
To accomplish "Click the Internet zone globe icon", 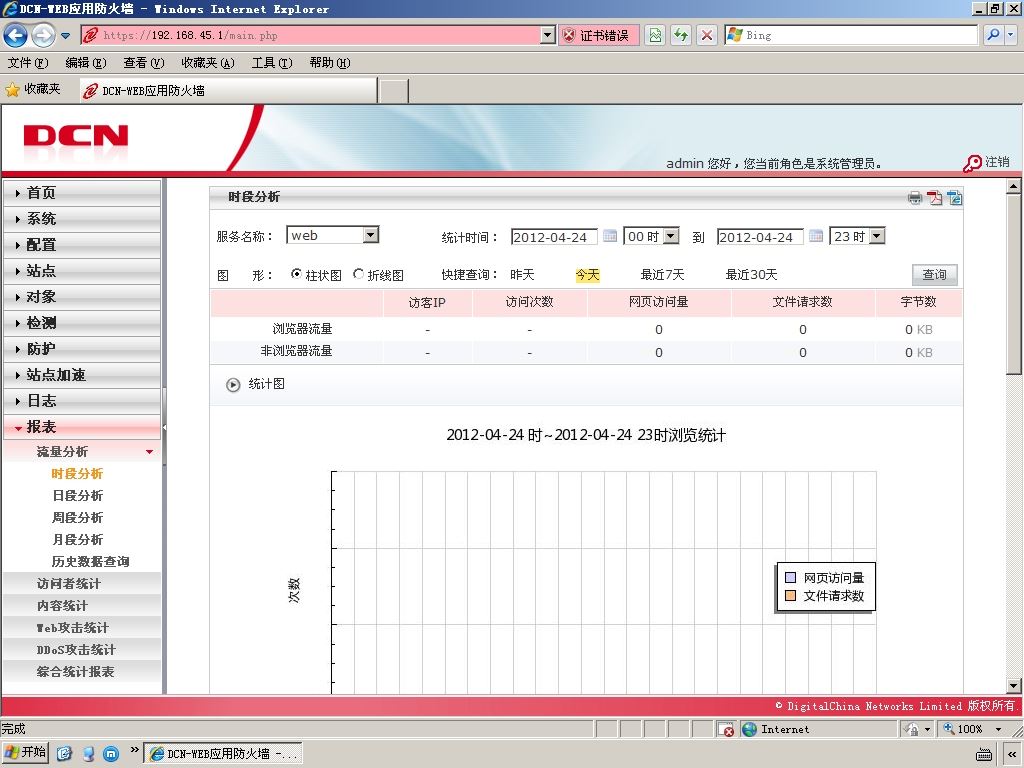I will coord(750,729).
